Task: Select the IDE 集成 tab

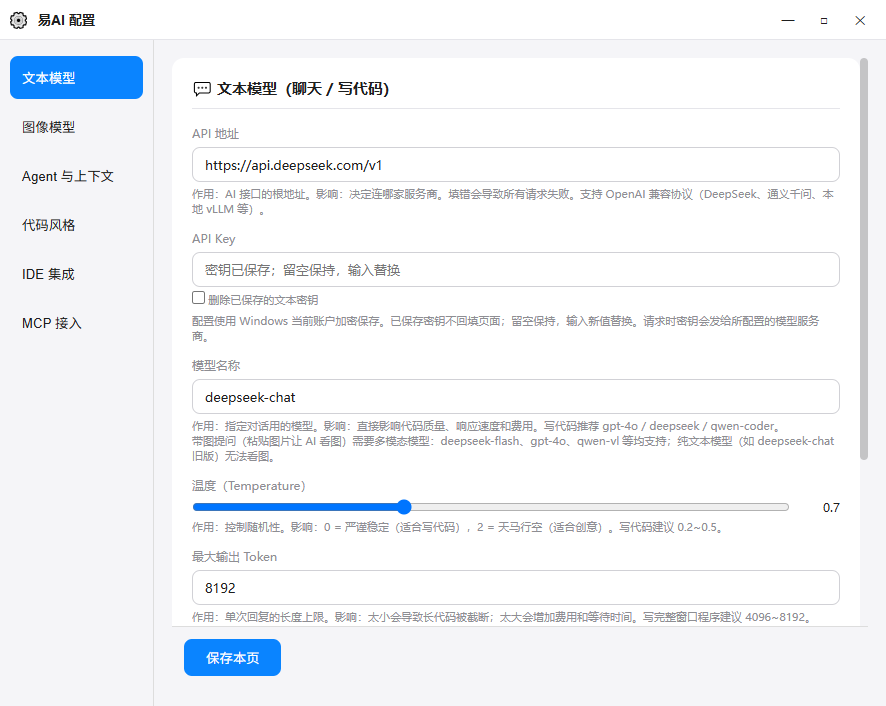Action: tap(76, 274)
